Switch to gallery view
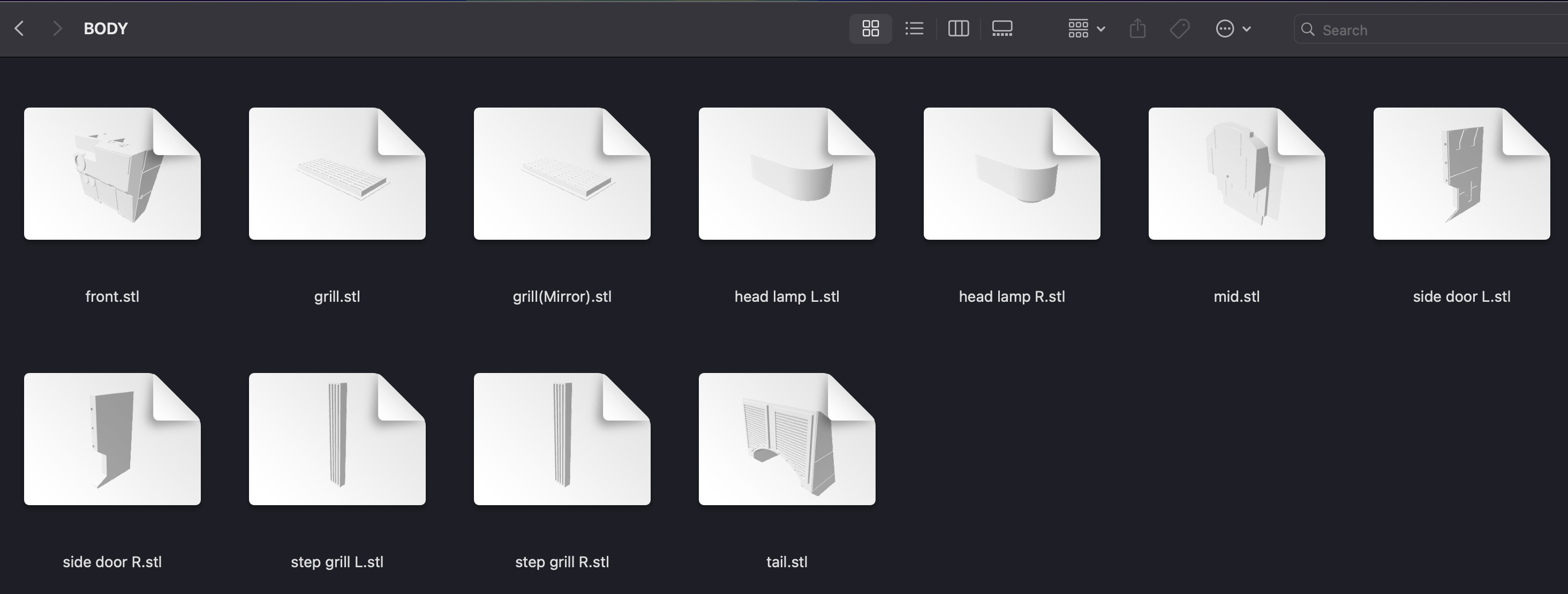Image resolution: width=1568 pixels, height=594 pixels. (x=1002, y=28)
